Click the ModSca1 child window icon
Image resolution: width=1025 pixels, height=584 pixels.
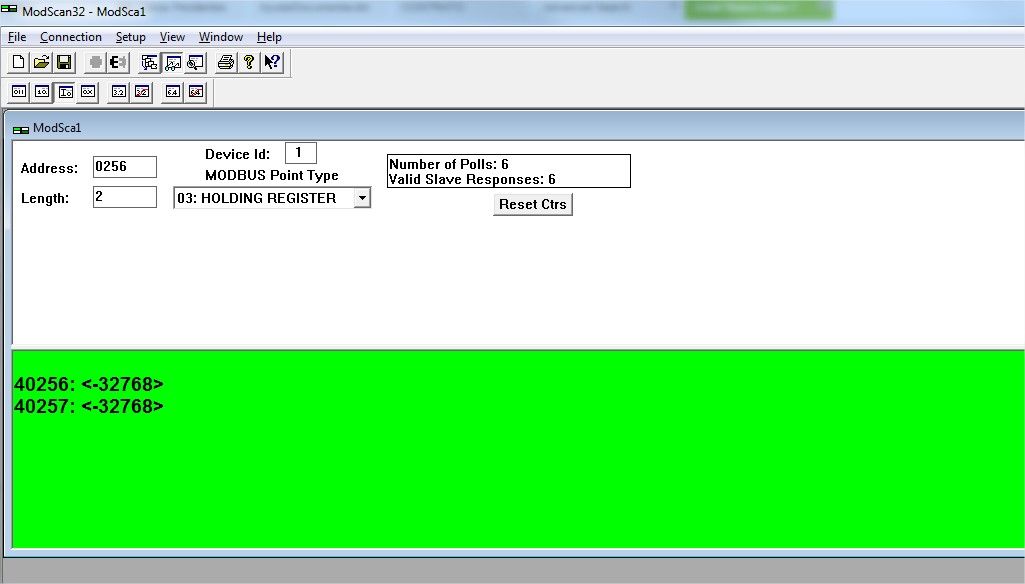[21, 129]
